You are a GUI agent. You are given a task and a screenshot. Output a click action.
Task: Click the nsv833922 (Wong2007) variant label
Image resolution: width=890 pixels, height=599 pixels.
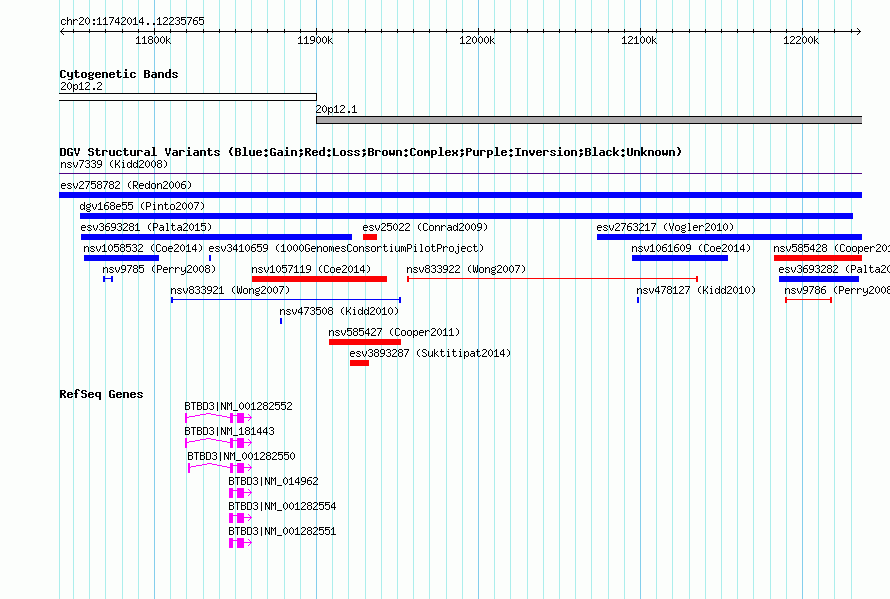466,269
